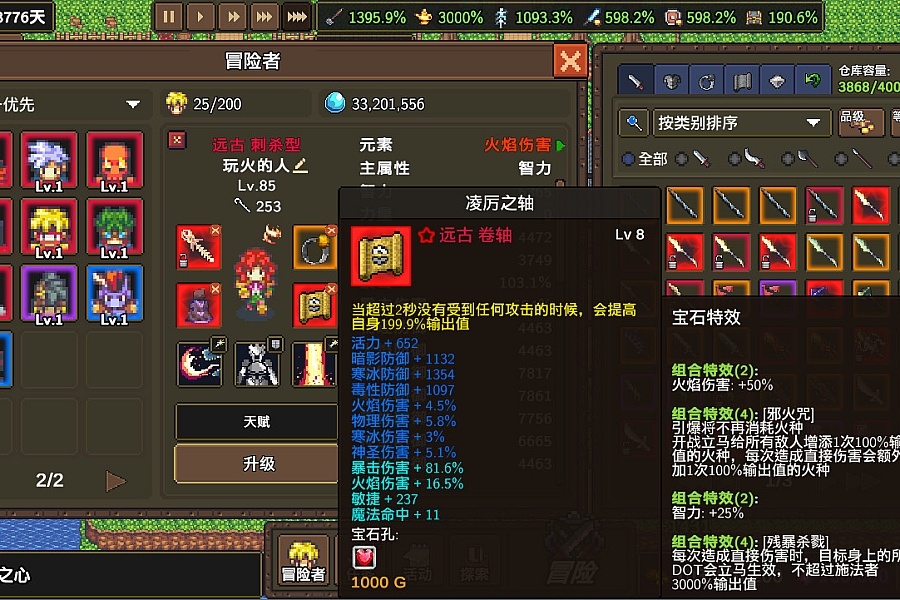Select the axe weapon type filter
Image resolution: width=900 pixels, height=600 pixels.
(801, 158)
